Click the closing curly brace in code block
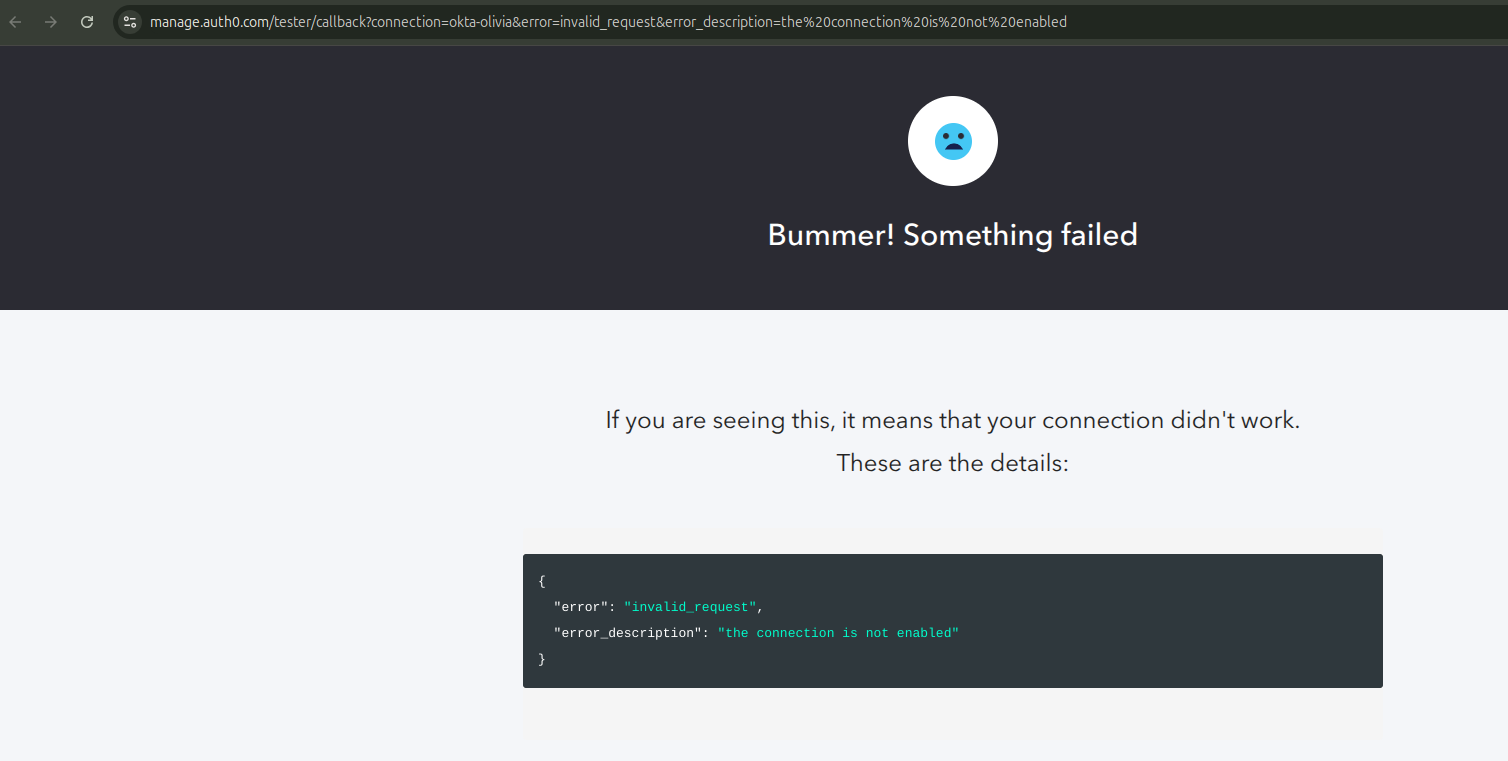Image resolution: width=1508 pixels, height=761 pixels. pos(541,659)
